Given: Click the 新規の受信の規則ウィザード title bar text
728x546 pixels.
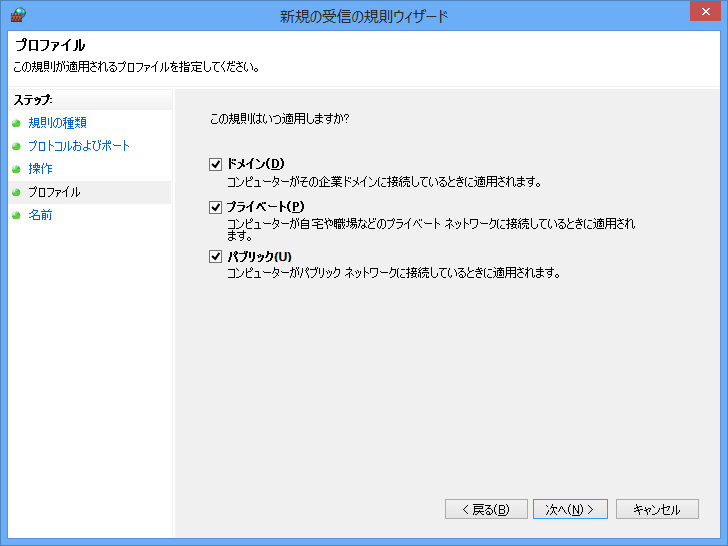Looking at the screenshot, I should [x=363, y=16].
